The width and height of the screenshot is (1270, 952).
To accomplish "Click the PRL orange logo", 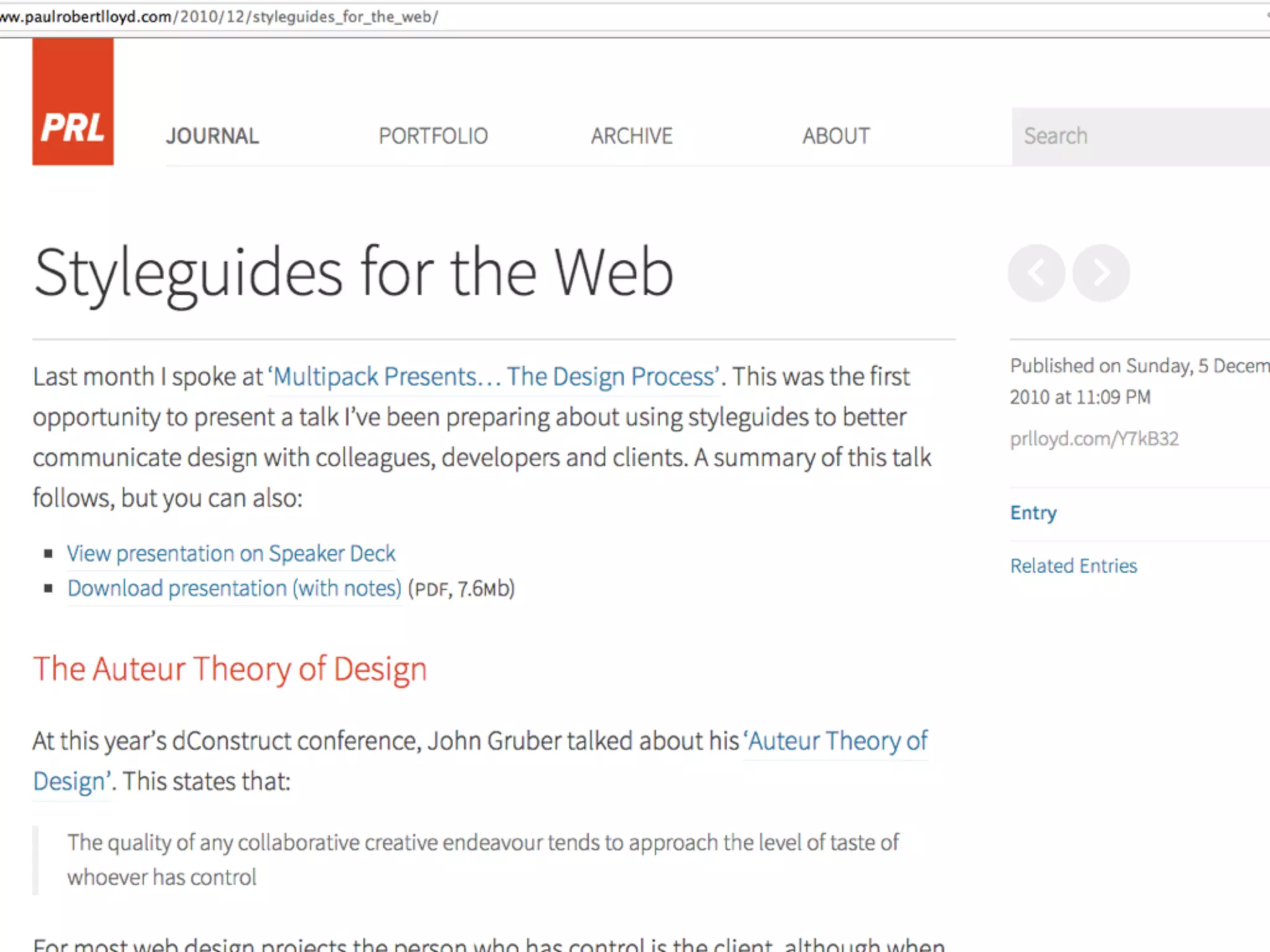I will (73, 102).
